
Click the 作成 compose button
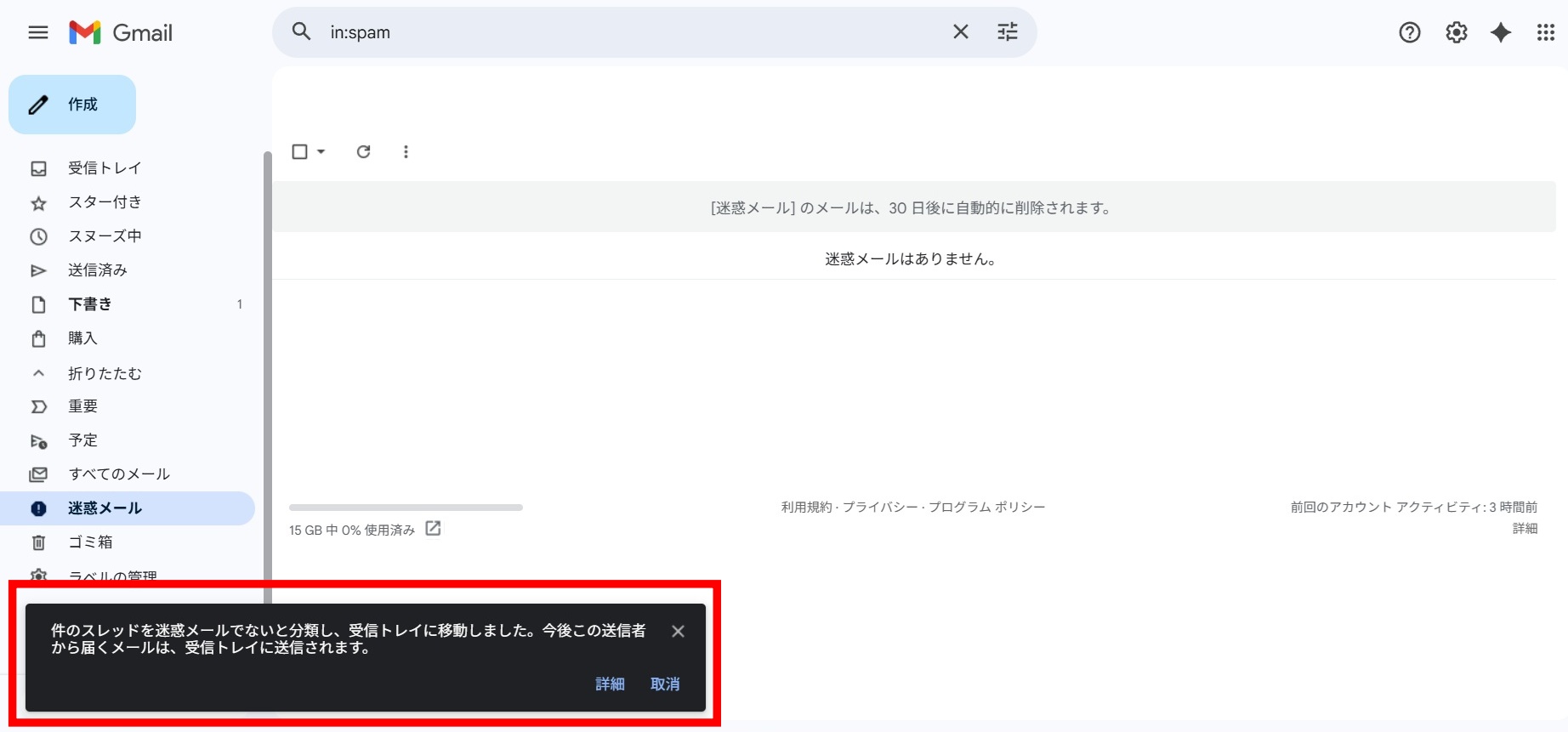(x=72, y=105)
